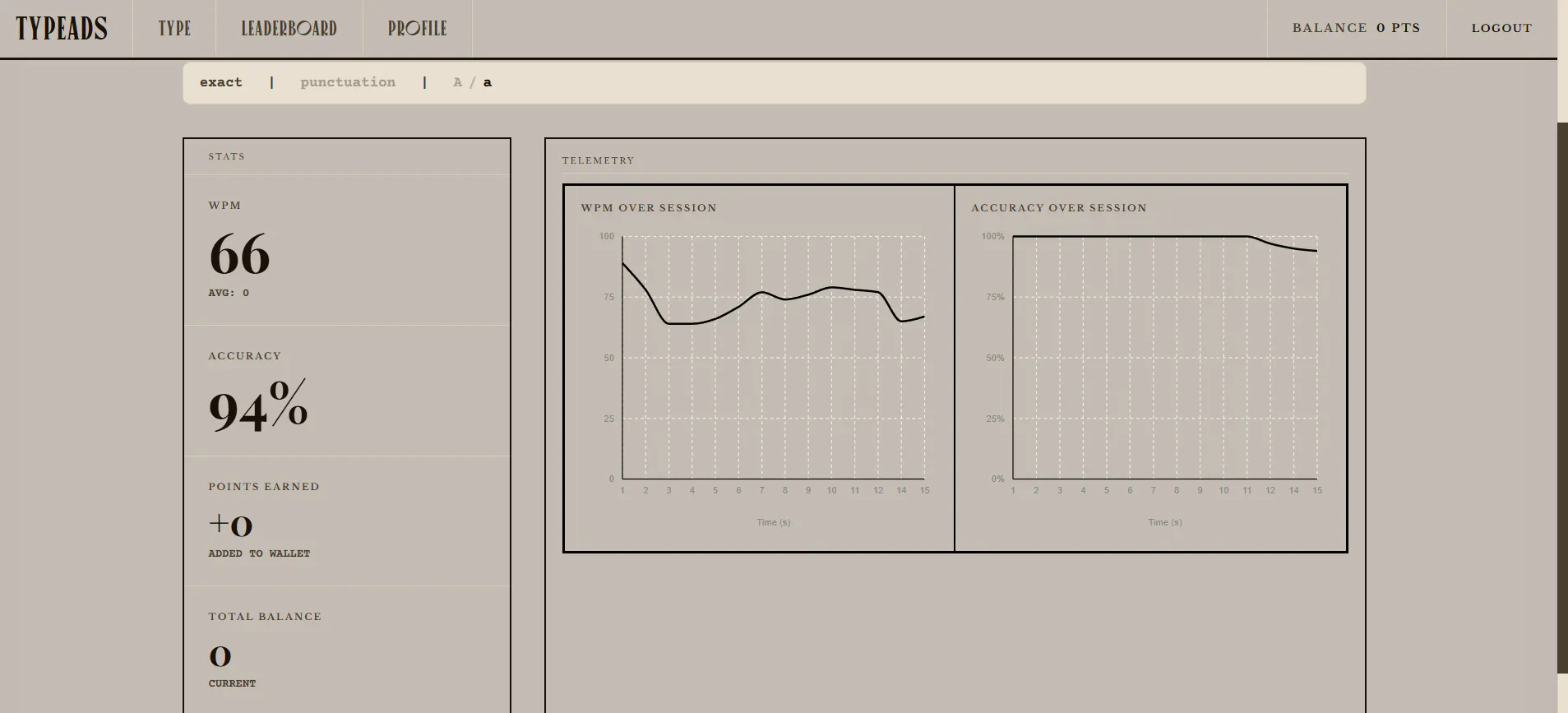
Task: View the BALANCE 0 PTS indicator
Action: click(1356, 28)
